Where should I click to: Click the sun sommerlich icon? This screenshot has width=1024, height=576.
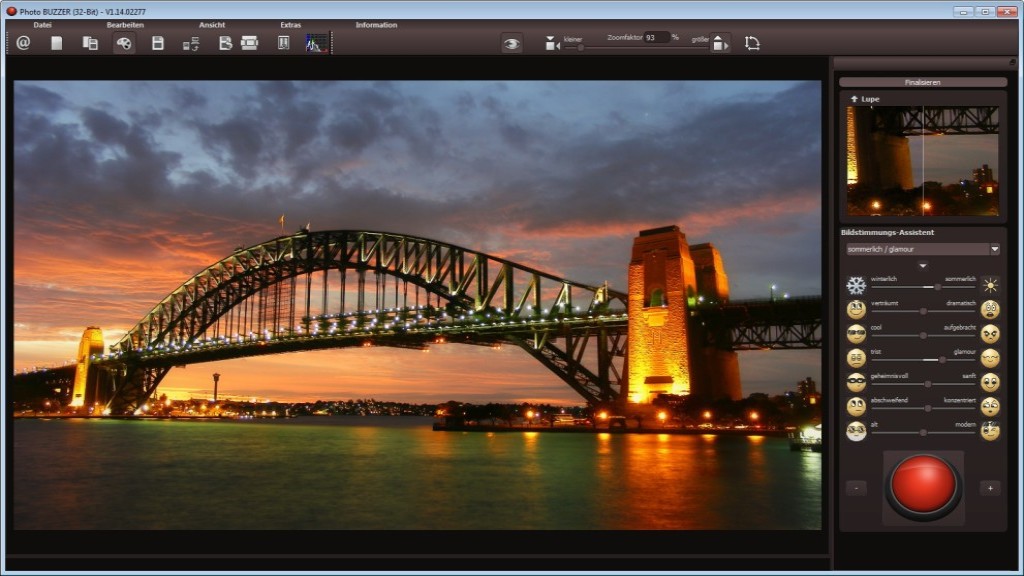[x=989, y=285]
